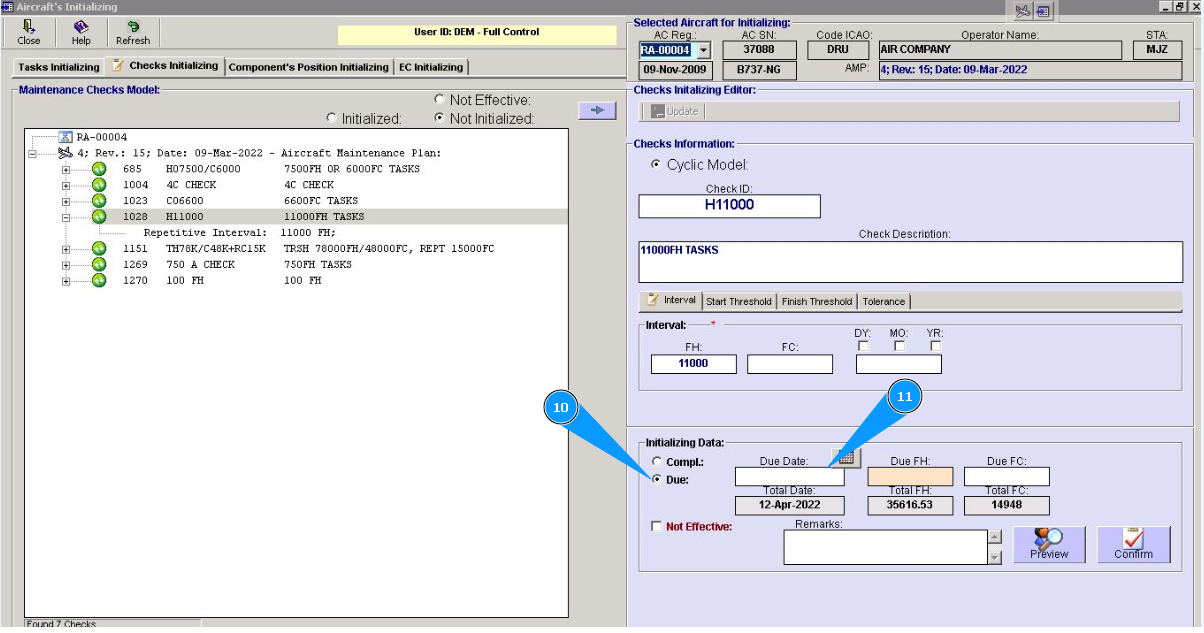Open Help from the toolbar
This screenshot has width=1204, height=633.
(81, 32)
